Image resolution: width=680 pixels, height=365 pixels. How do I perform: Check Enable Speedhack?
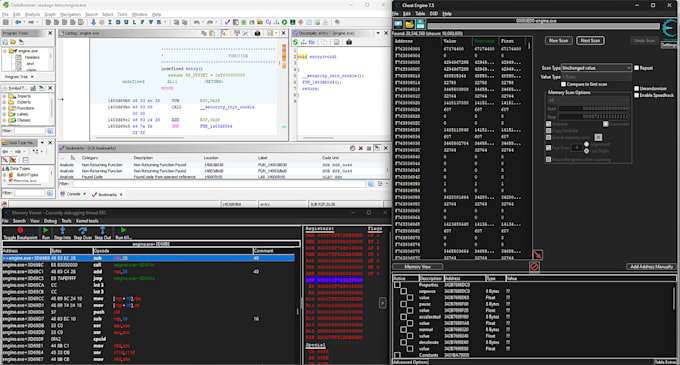(x=637, y=95)
